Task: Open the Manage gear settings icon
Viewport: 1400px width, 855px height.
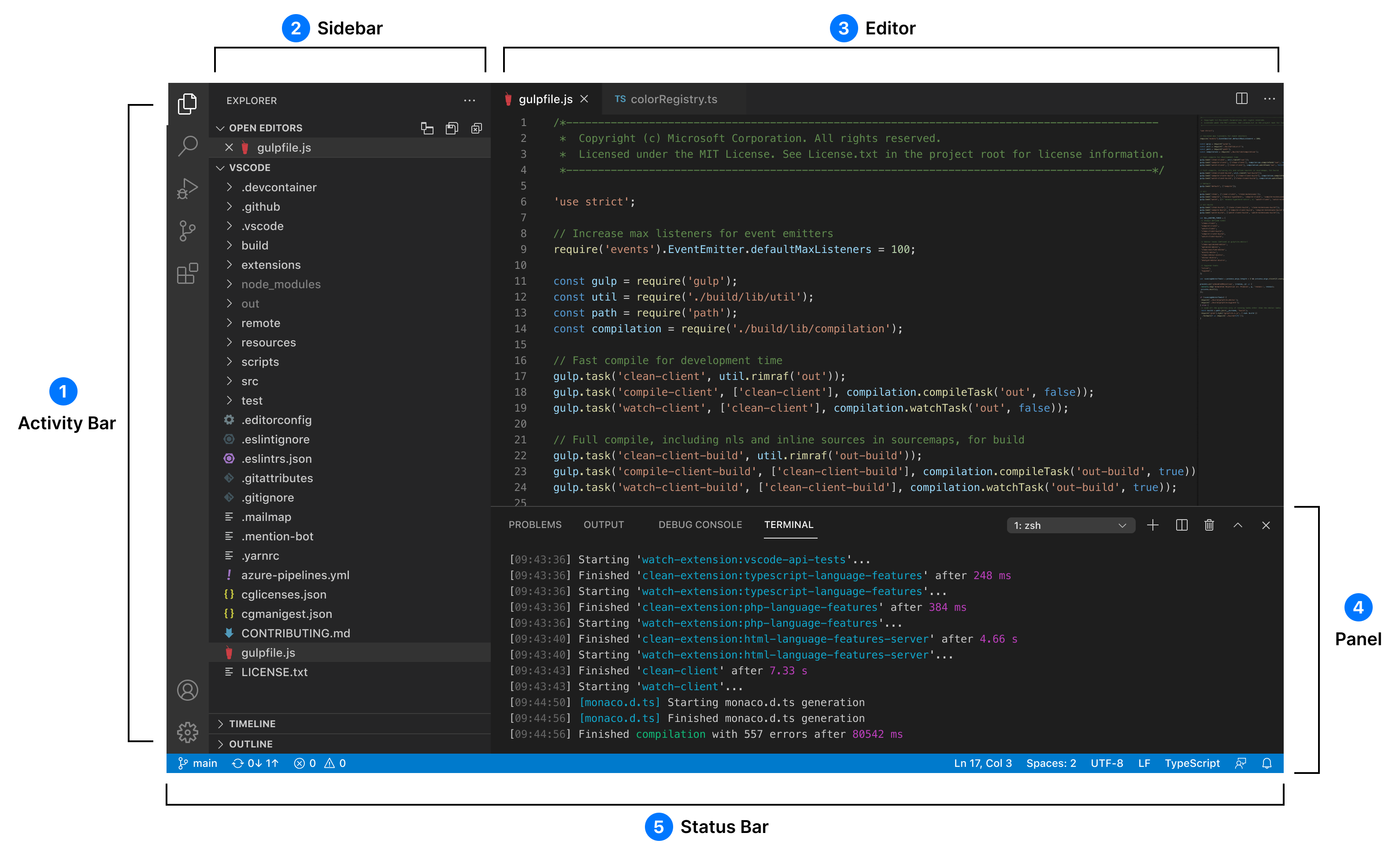Action: click(187, 732)
